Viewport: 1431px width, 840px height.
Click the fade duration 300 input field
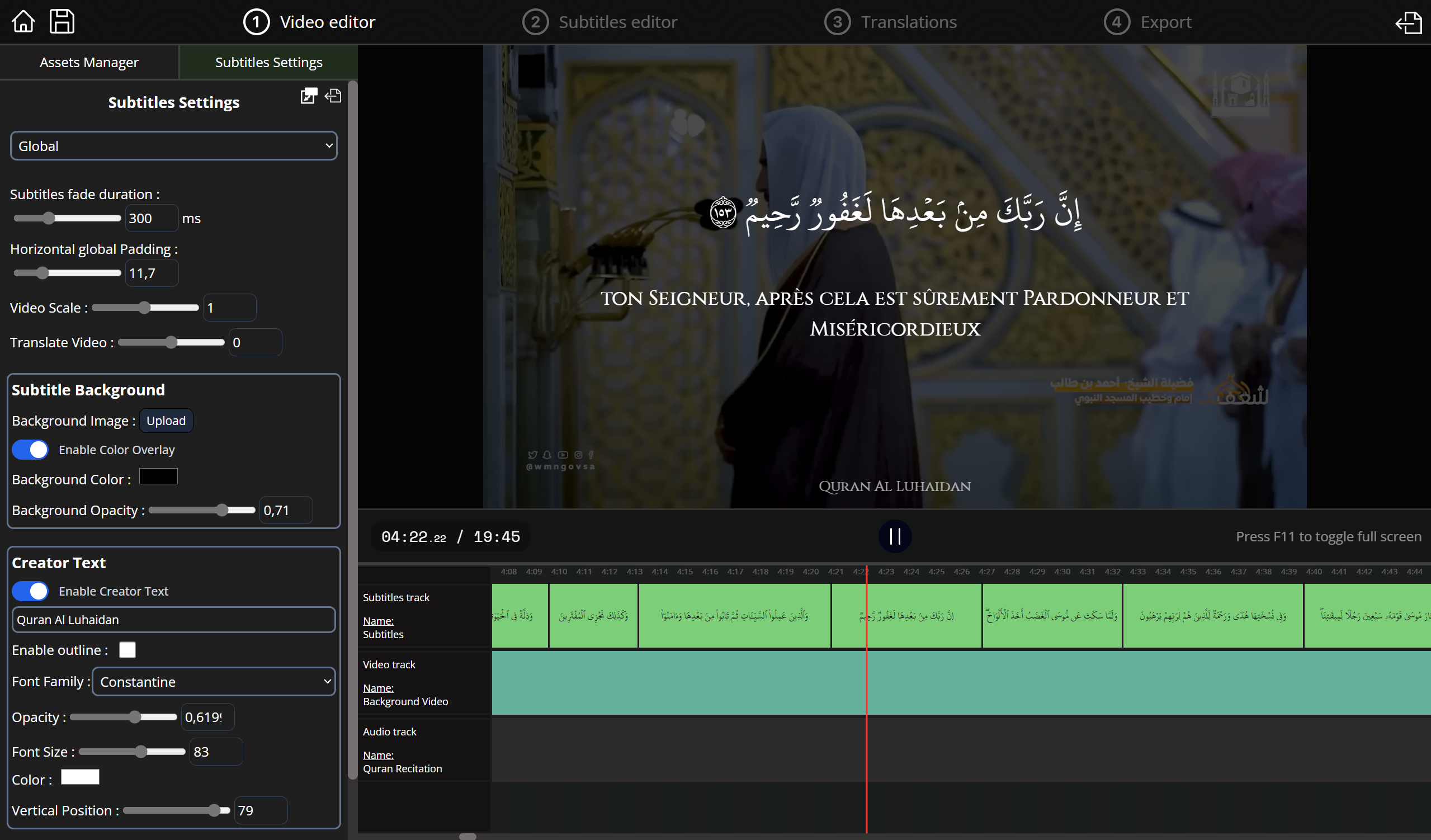point(152,218)
